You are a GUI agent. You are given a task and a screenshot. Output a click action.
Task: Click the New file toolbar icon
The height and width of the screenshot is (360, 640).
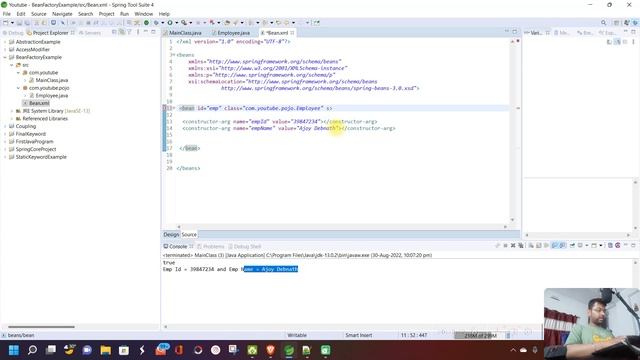6,23
